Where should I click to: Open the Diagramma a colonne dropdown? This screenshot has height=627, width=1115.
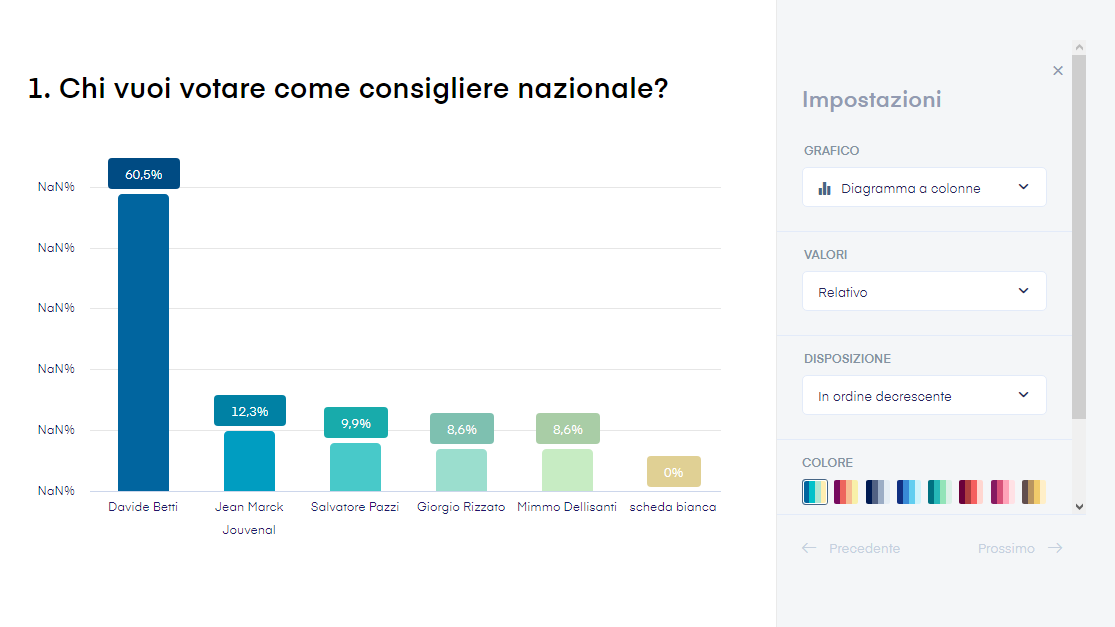tap(924, 188)
